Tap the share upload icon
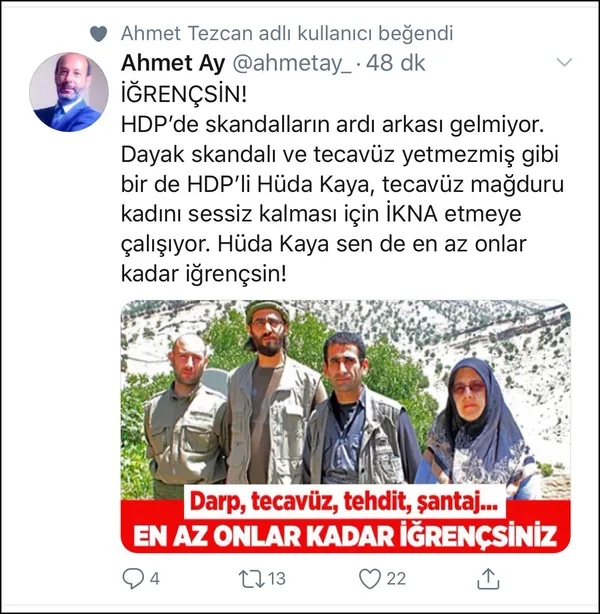 click(488, 579)
